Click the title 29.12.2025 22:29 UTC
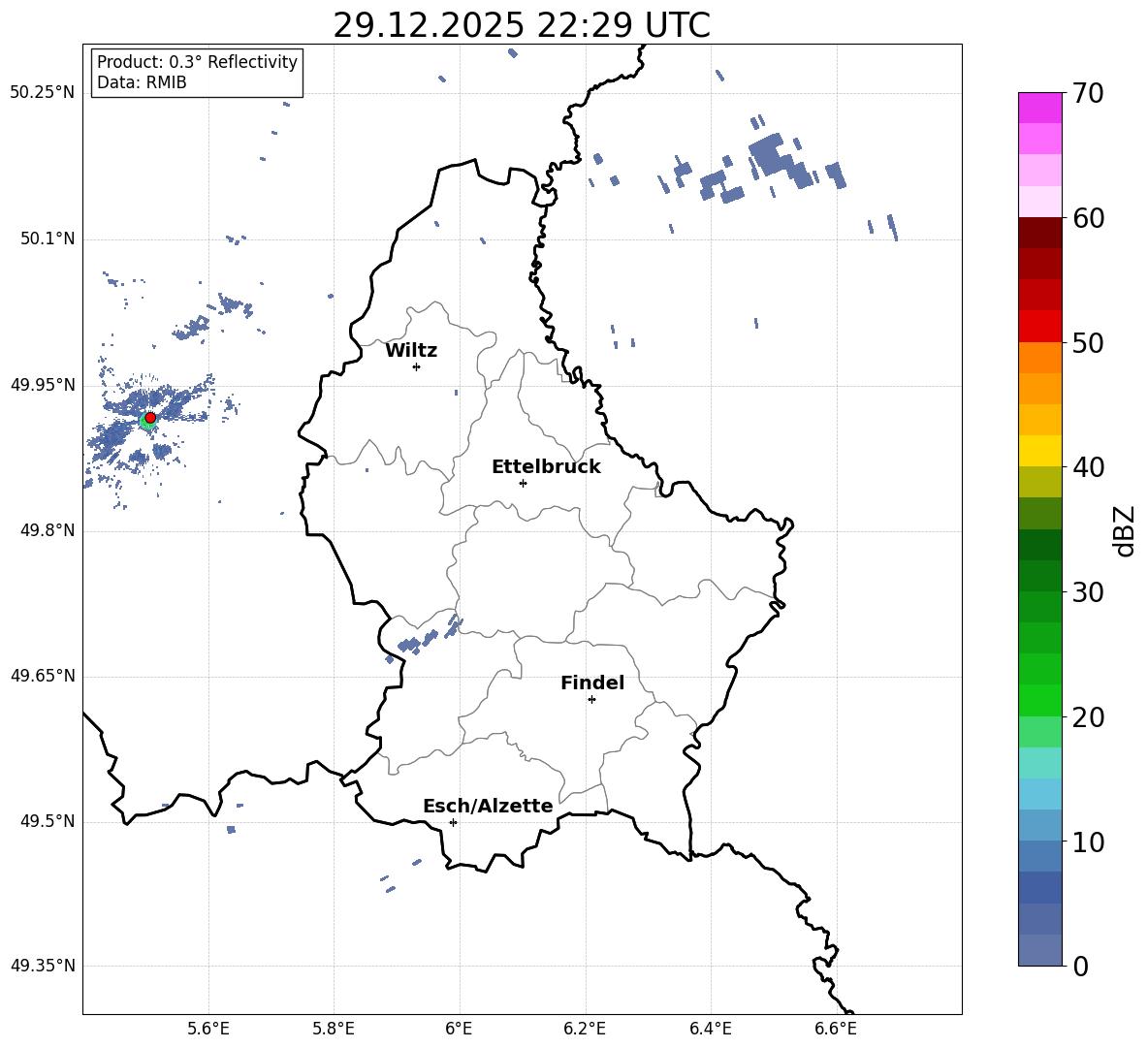The height and width of the screenshot is (1048, 1148). click(x=522, y=25)
